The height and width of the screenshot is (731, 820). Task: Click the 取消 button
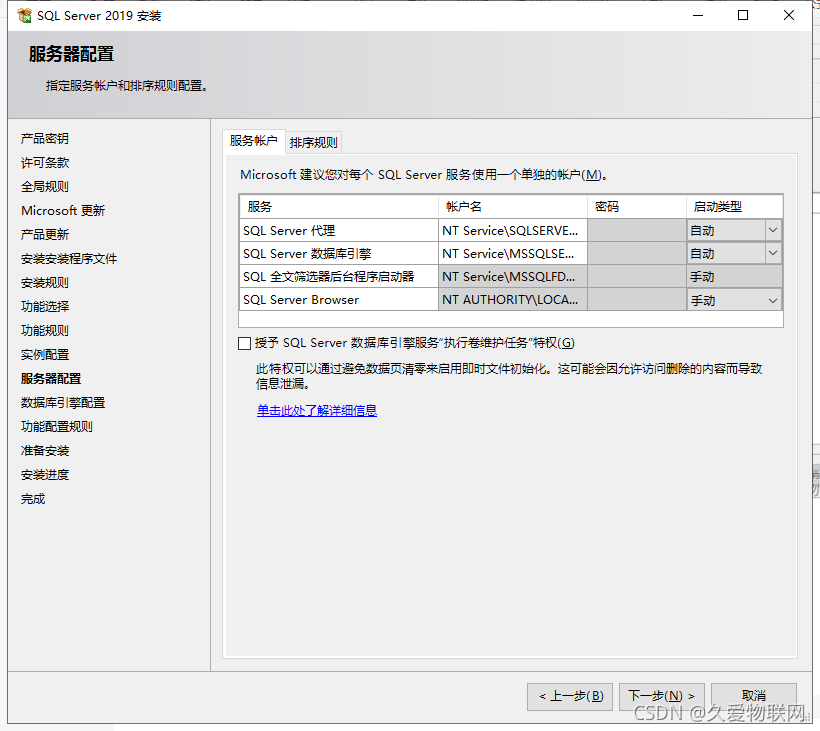click(x=753, y=696)
